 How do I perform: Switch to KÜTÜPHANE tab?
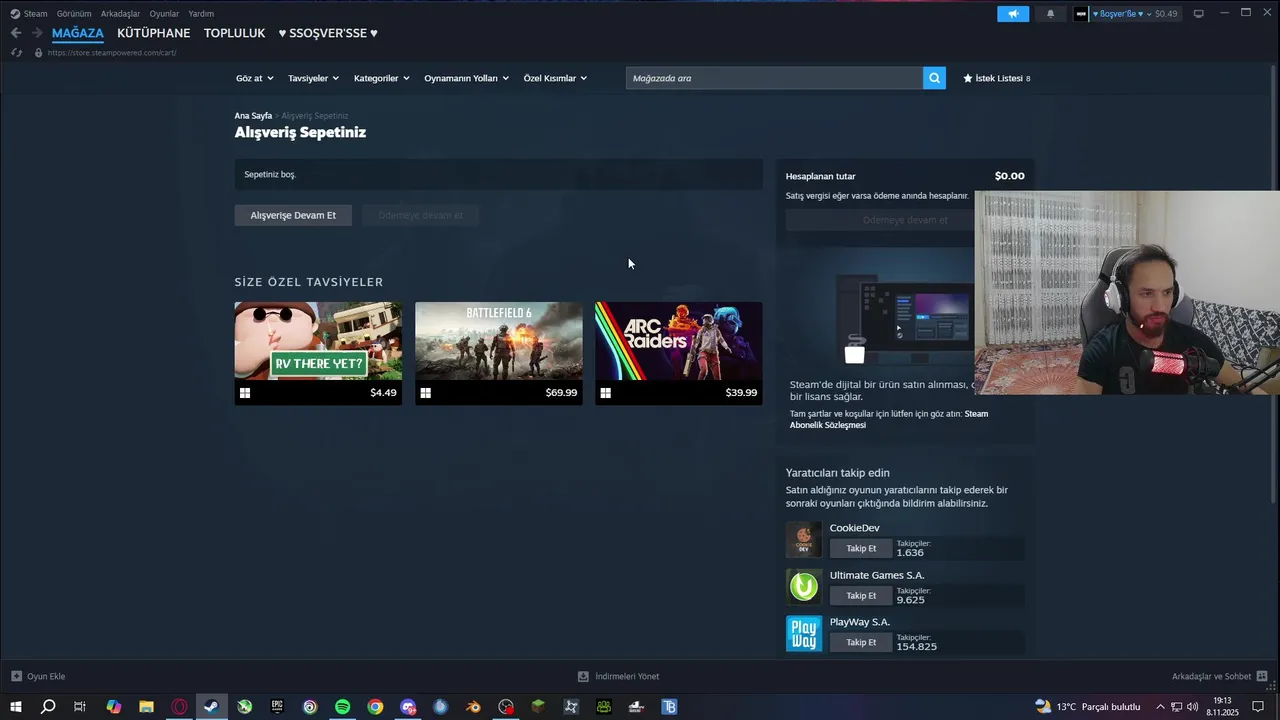point(153,33)
